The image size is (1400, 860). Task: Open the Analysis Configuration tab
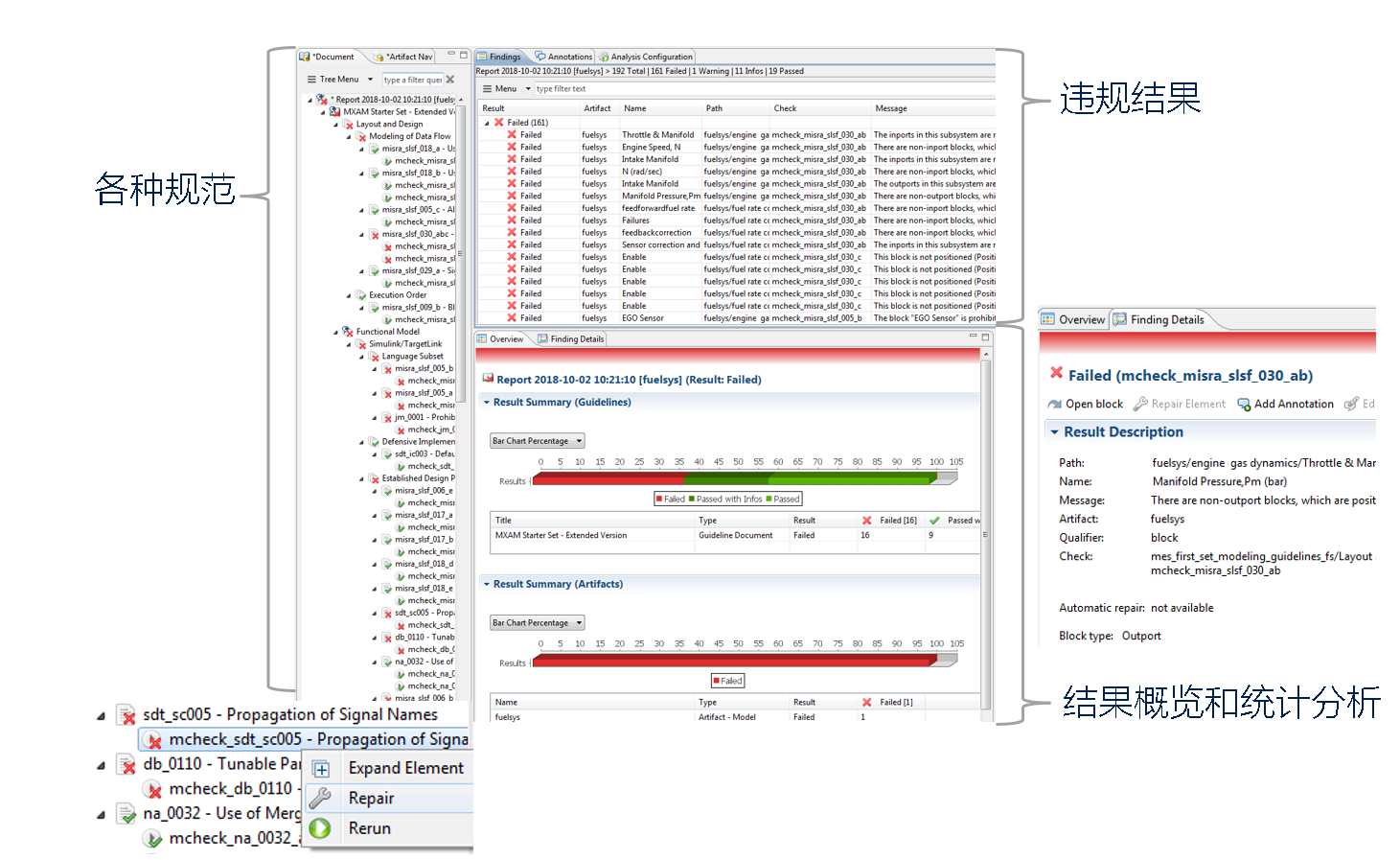(x=646, y=57)
